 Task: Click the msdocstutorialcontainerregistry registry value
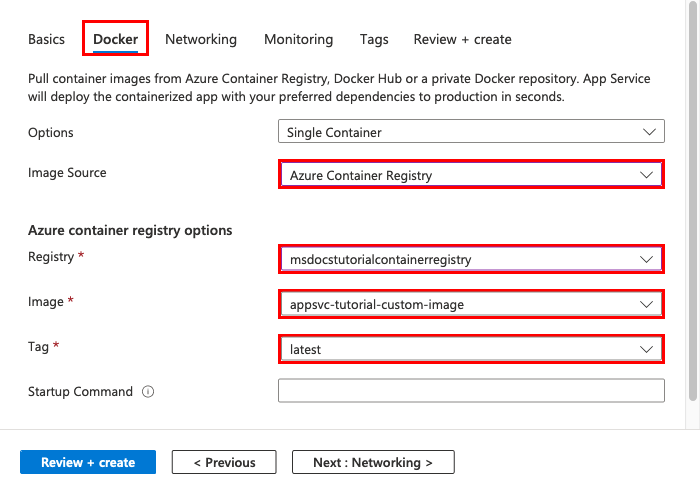click(x=380, y=259)
